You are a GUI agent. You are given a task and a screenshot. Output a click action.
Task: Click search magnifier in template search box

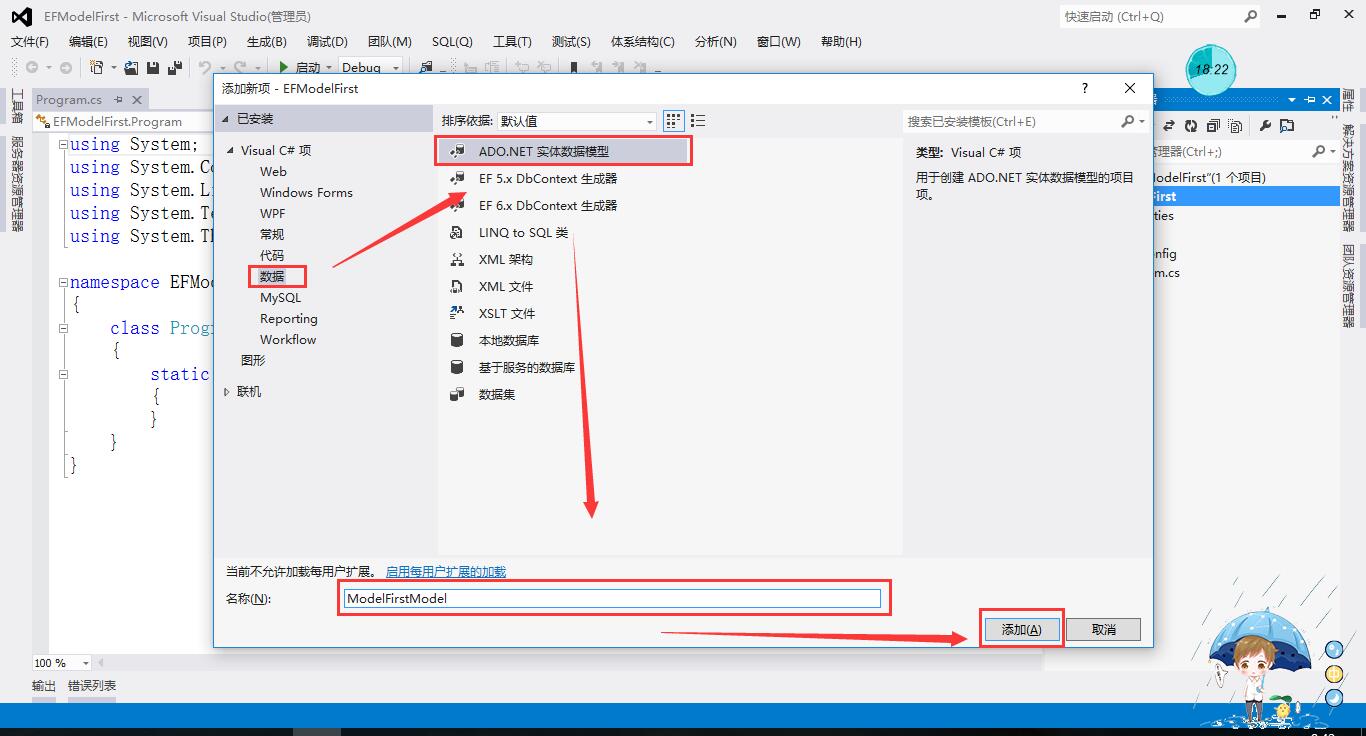(1128, 121)
